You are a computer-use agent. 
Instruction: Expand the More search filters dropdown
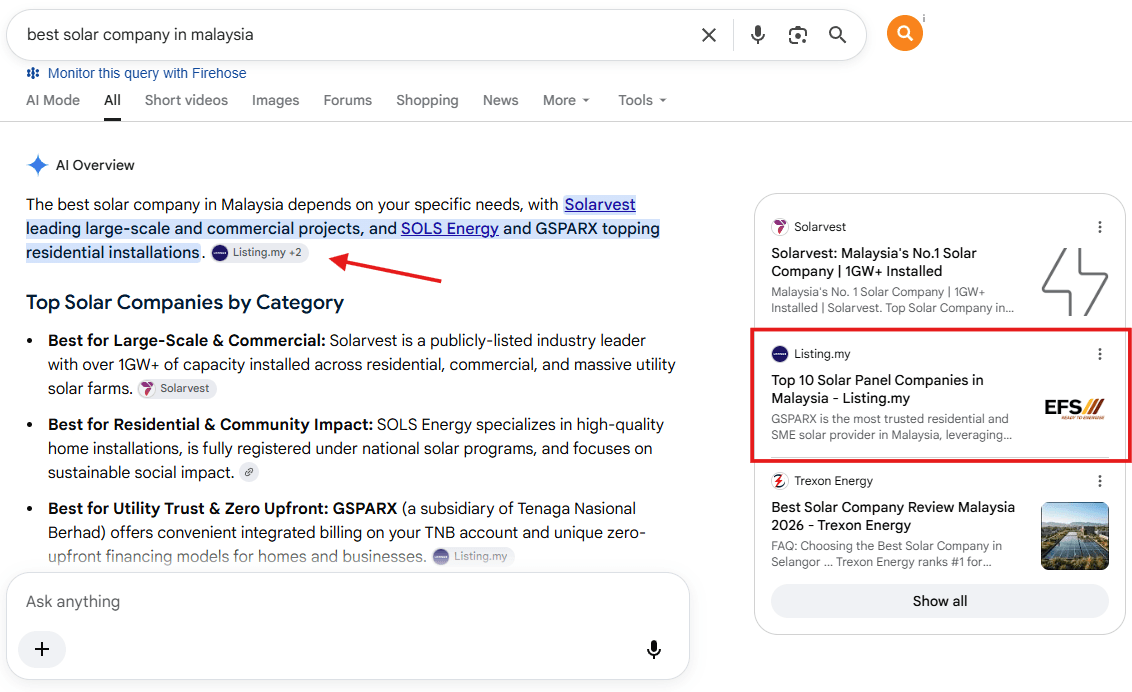pyautogui.click(x=566, y=100)
